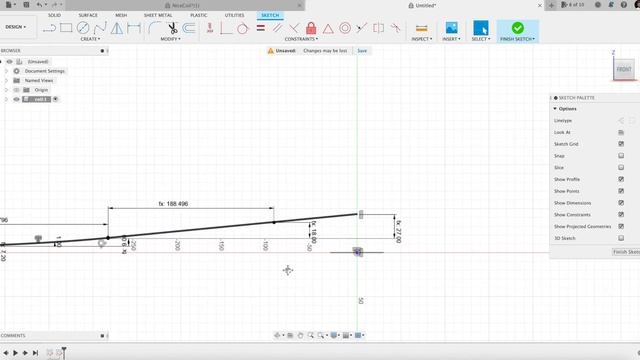The height and width of the screenshot is (360, 640).
Task: Click Finish Sketch button in Sketch Palette
Action: 626,252
